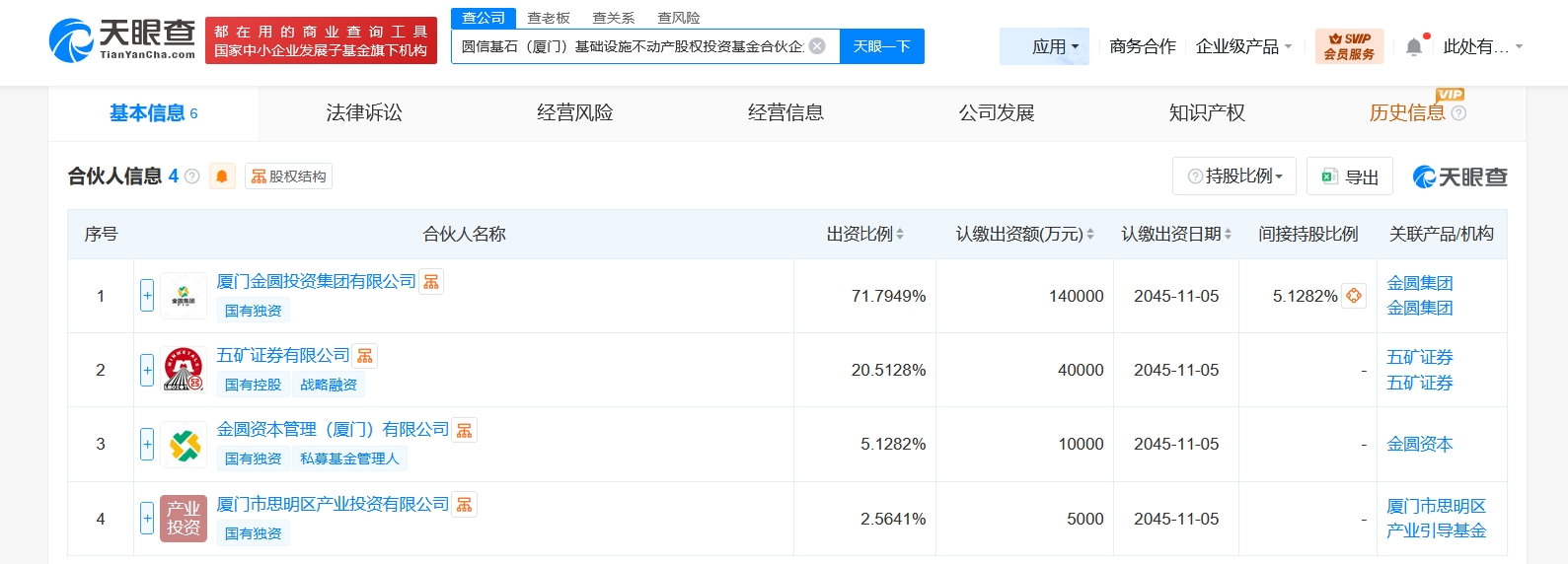Click the 天眼查 logo at top left
Screen dimensions: 1568x564
122,39
